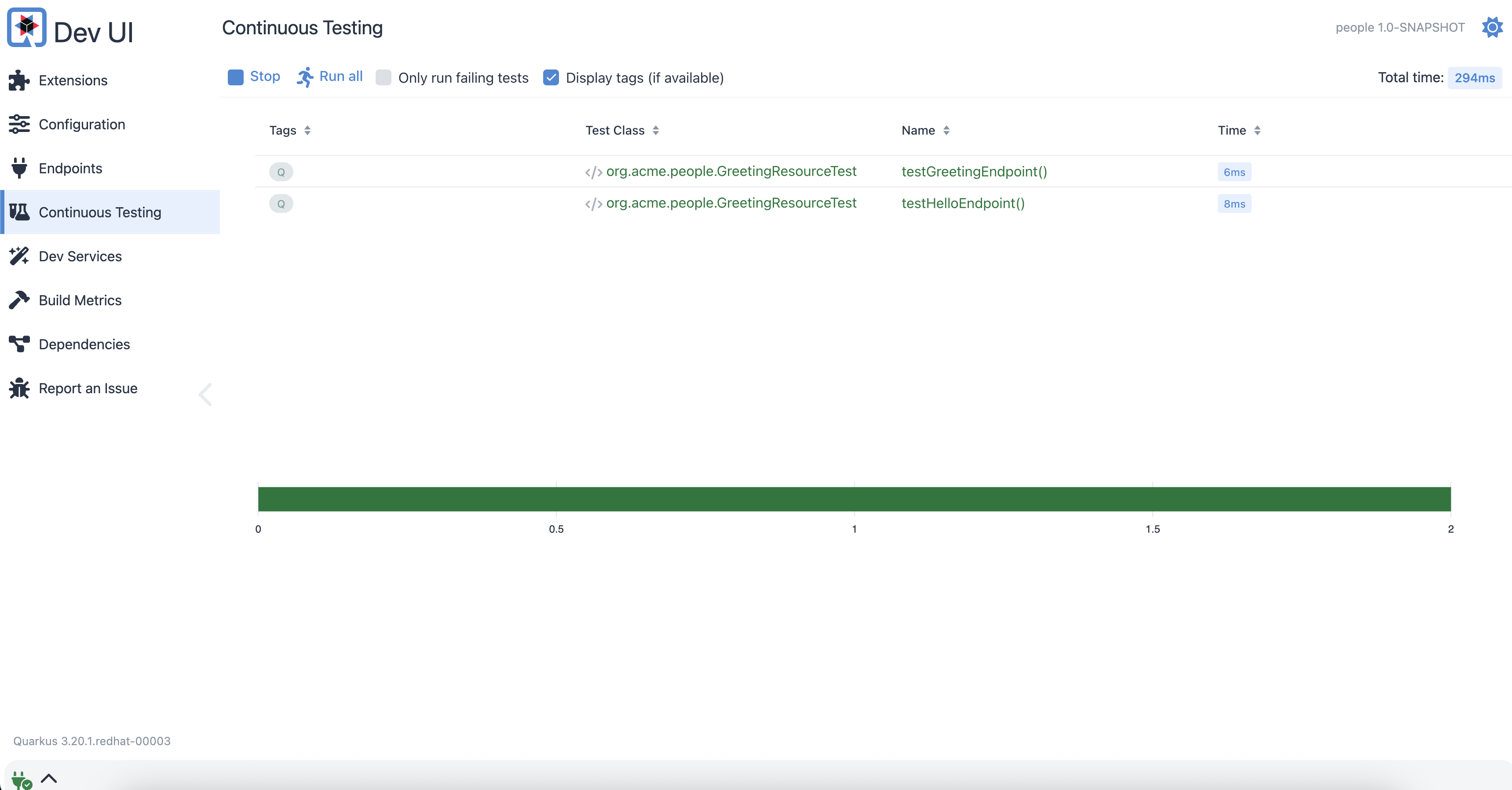Click the Dev Services magic wand icon
Screen dimensions: 1512x790
[x=19, y=256]
